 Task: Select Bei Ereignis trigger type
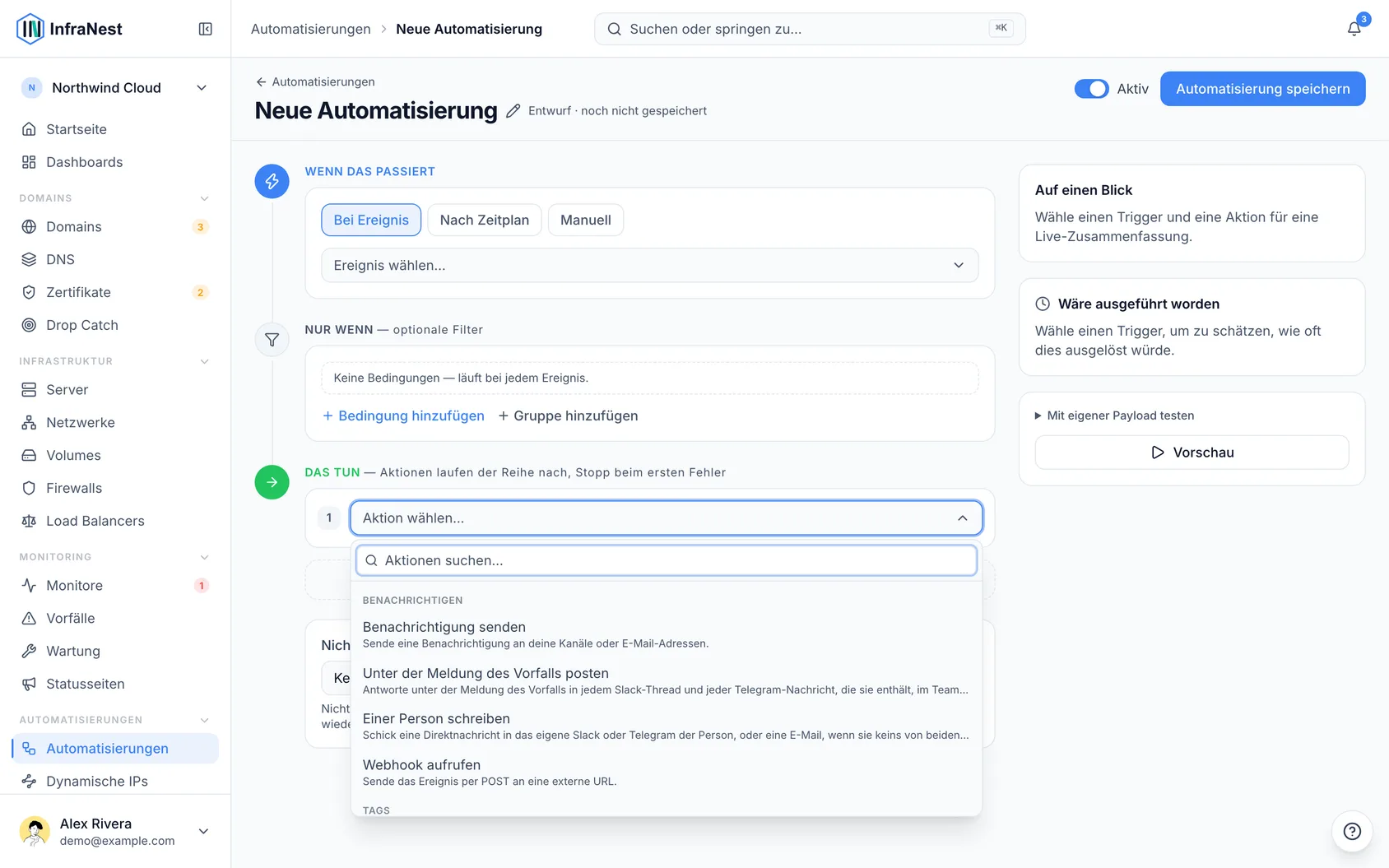pyautogui.click(x=371, y=220)
